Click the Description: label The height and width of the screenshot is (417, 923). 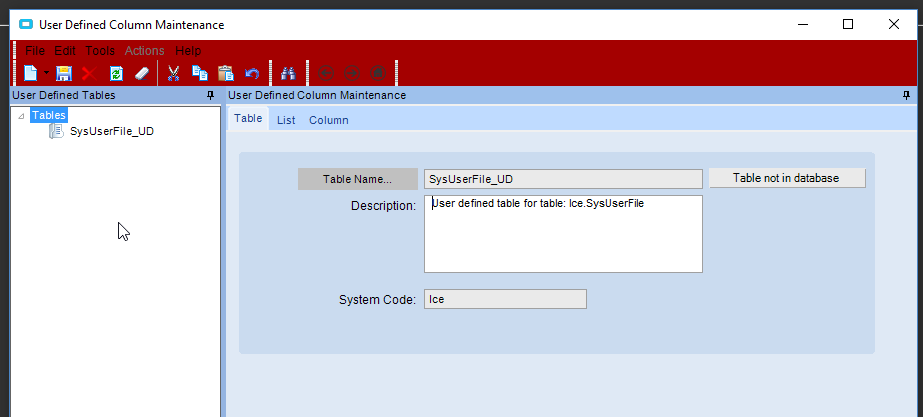[x=383, y=206]
